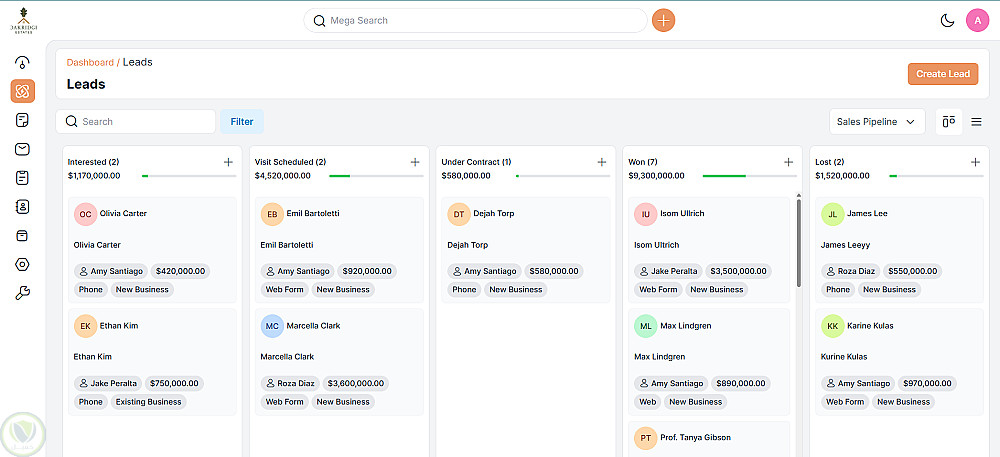Click the wrench tools icon in sidebar
This screenshot has width=1000, height=457.
pyautogui.click(x=22, y=294)
